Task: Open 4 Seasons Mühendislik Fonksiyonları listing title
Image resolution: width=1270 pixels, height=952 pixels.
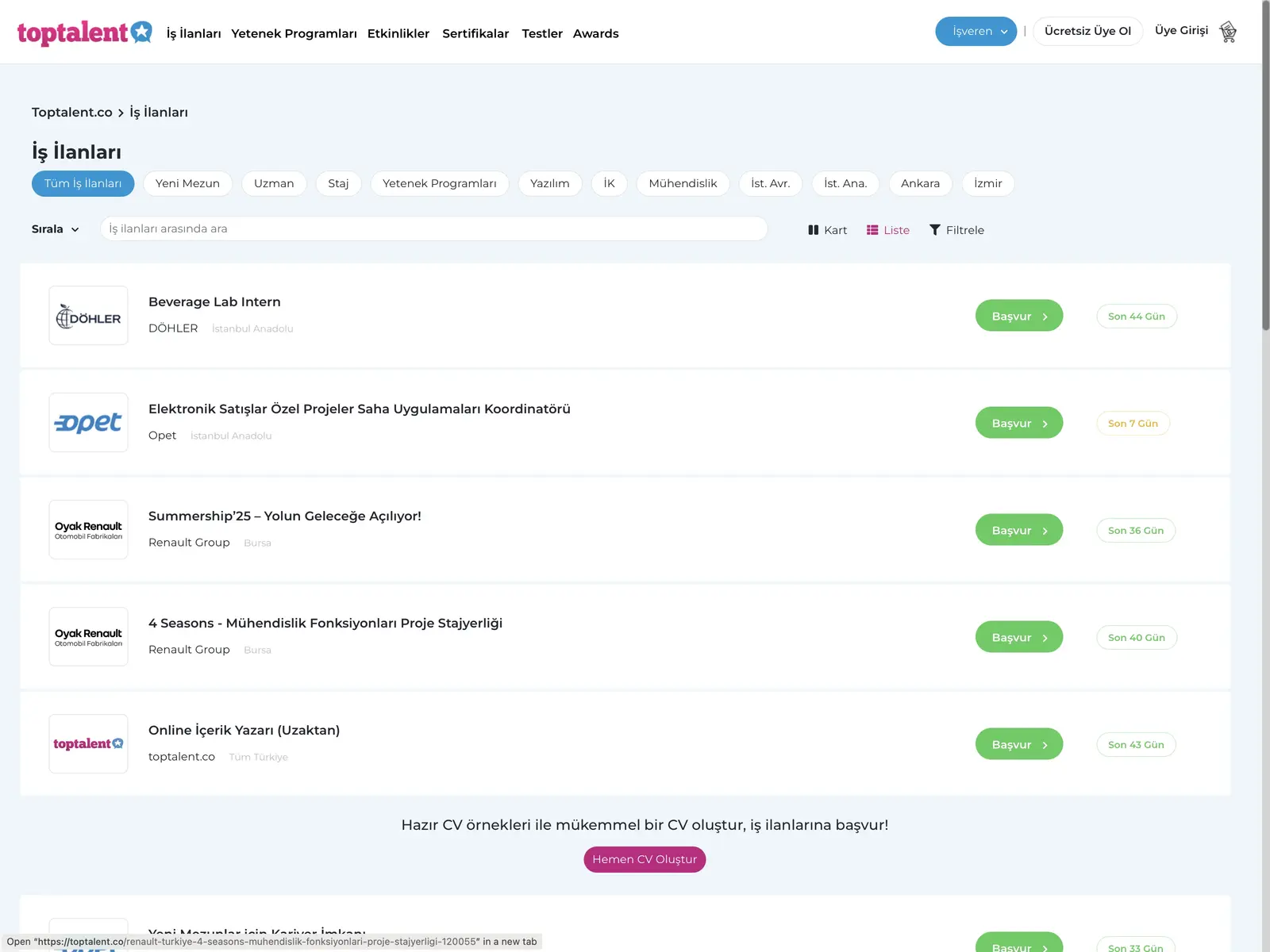Action: (325, 623)
